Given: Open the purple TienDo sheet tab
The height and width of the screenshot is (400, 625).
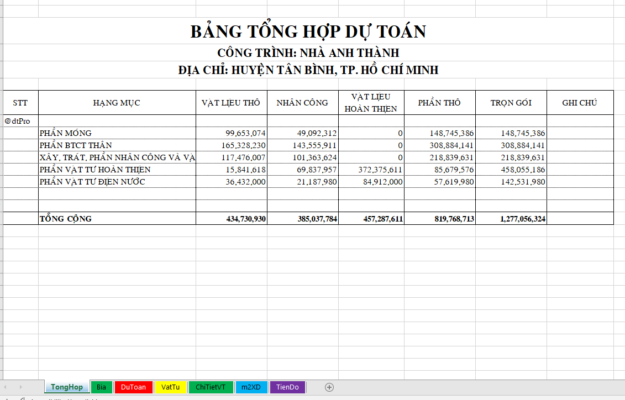Looking at the screenshot, I should click(288, 387).
